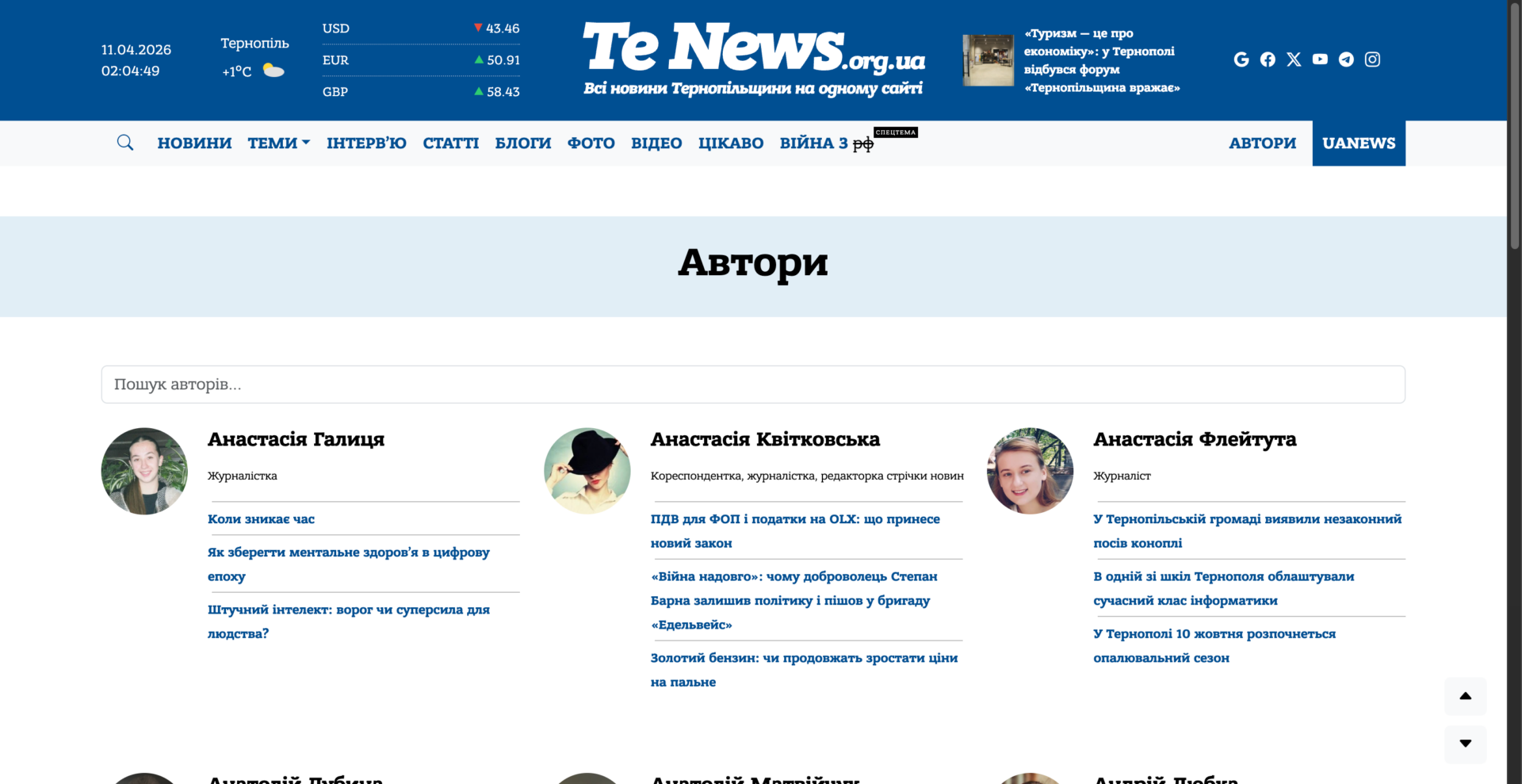Open article Як зберегти ментальне здоров'я
The image size is (1522, 784).
coord(349,564)
